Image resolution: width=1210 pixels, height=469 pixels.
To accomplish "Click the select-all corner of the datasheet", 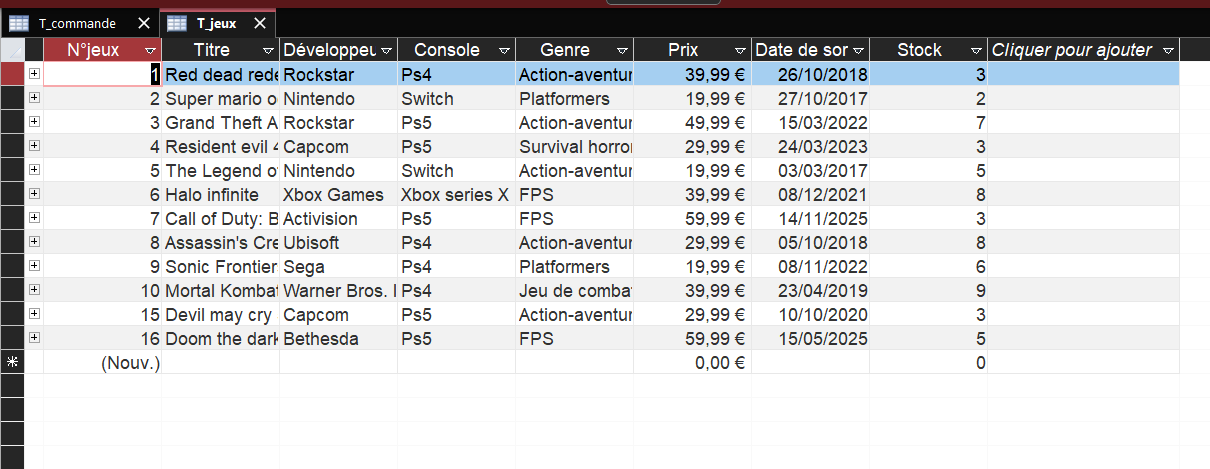I will (12, 50).
